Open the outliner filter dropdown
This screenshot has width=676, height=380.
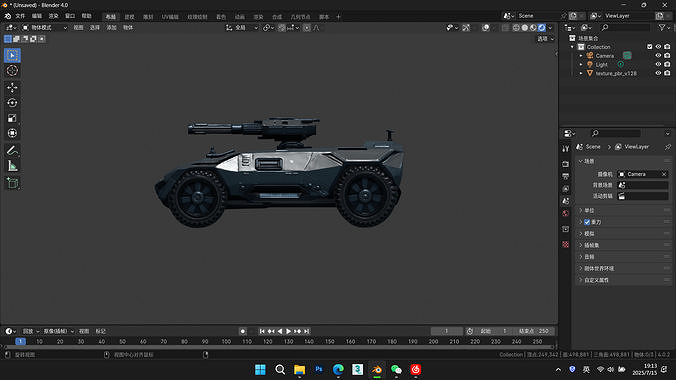[x=664, y=28]
